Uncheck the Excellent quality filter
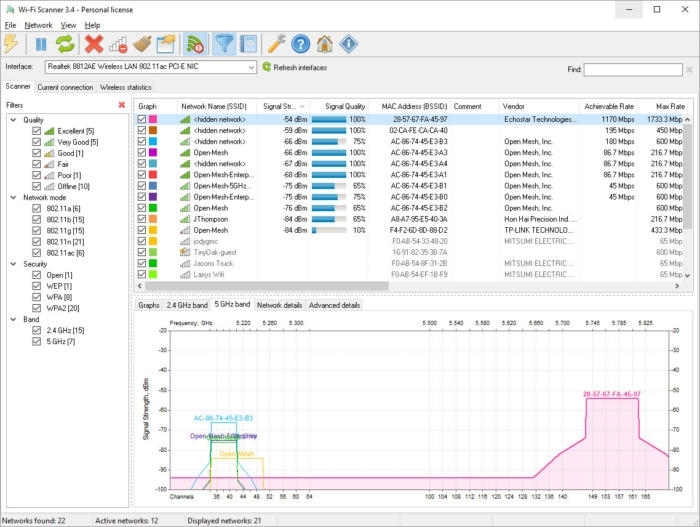 (37, 131)
